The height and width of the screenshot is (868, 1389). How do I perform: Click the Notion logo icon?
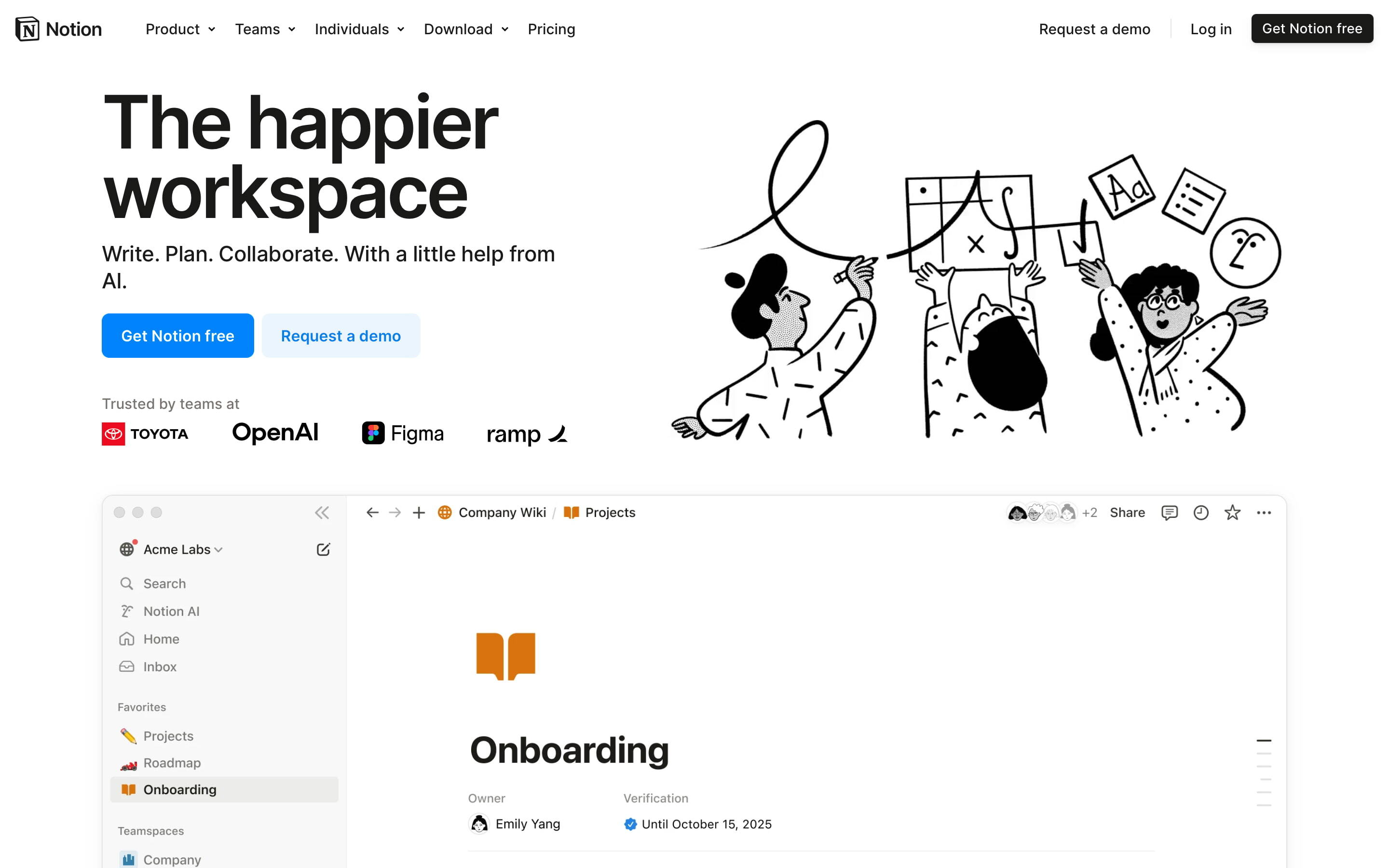click(27, 29)
